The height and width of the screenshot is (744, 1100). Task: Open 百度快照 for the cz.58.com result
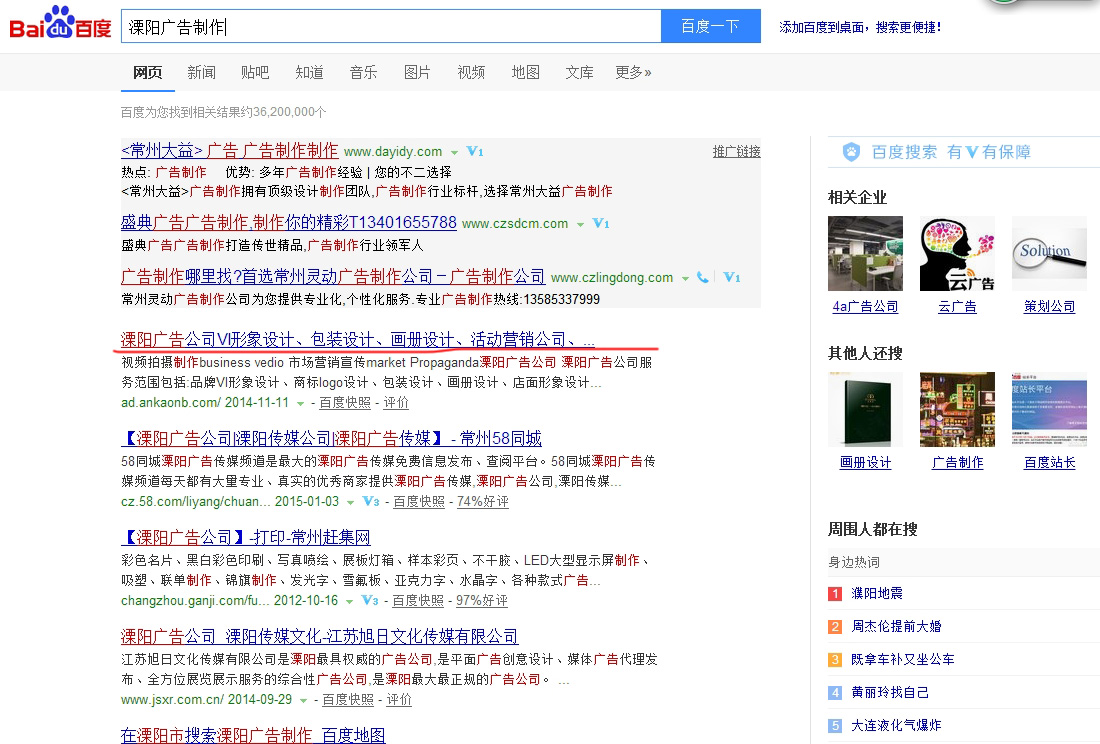click(419, 501)
